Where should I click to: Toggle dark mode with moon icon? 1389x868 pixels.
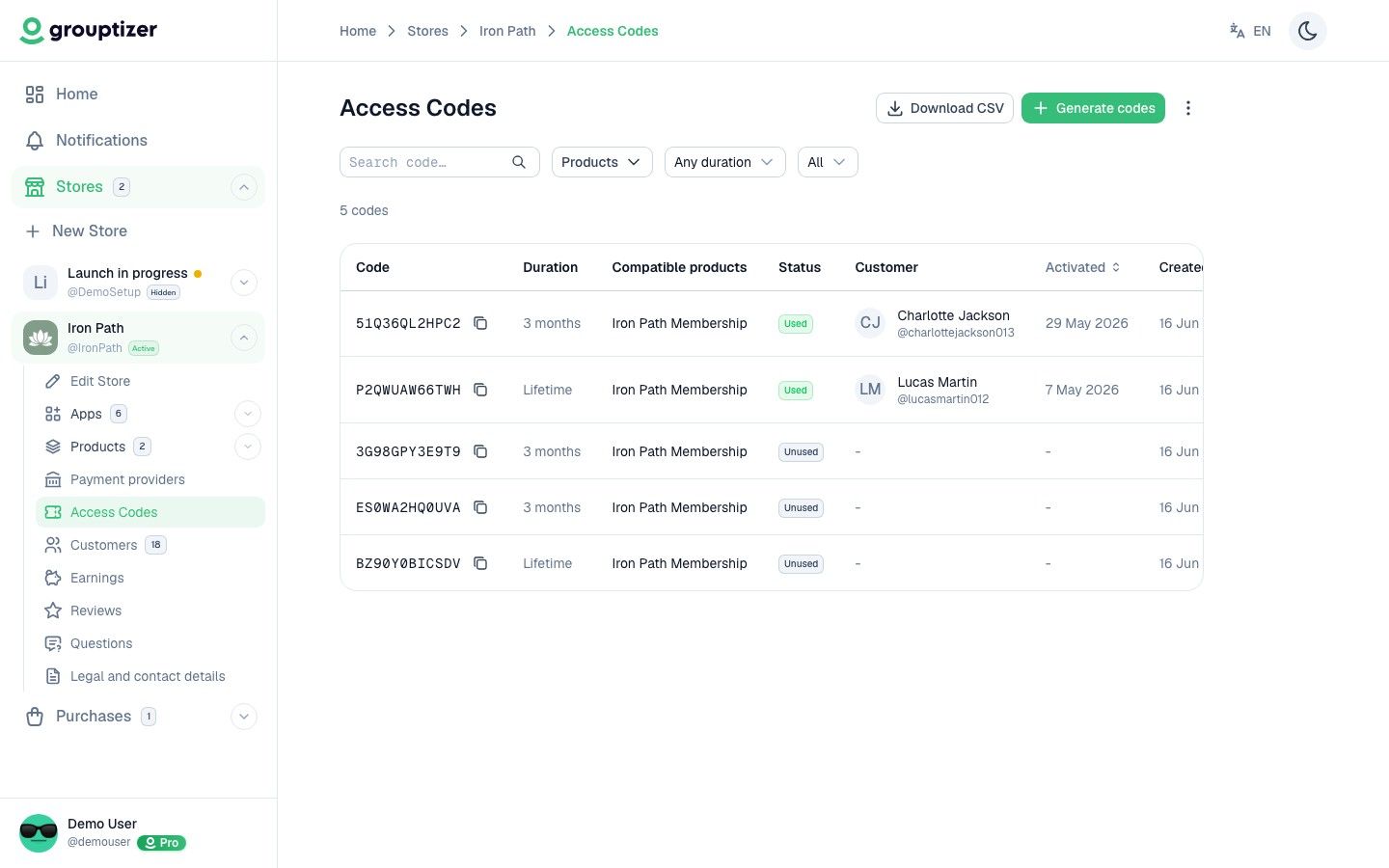1308,31
